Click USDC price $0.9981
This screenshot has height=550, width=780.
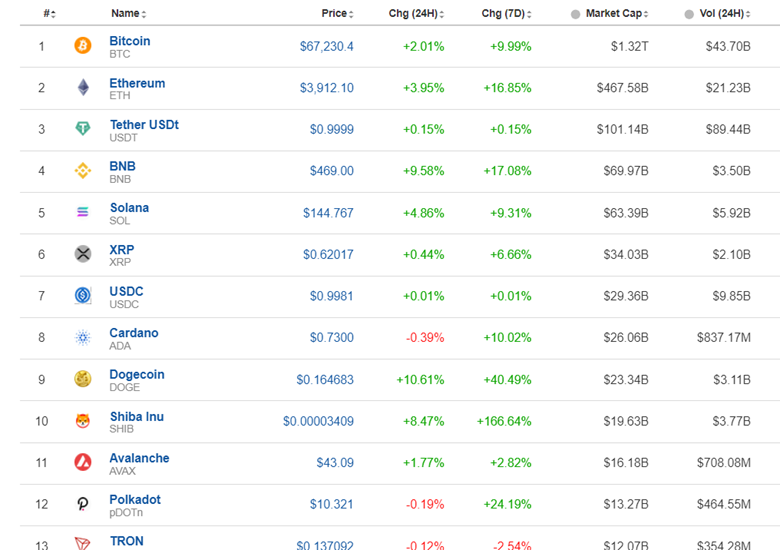(332, 296)
